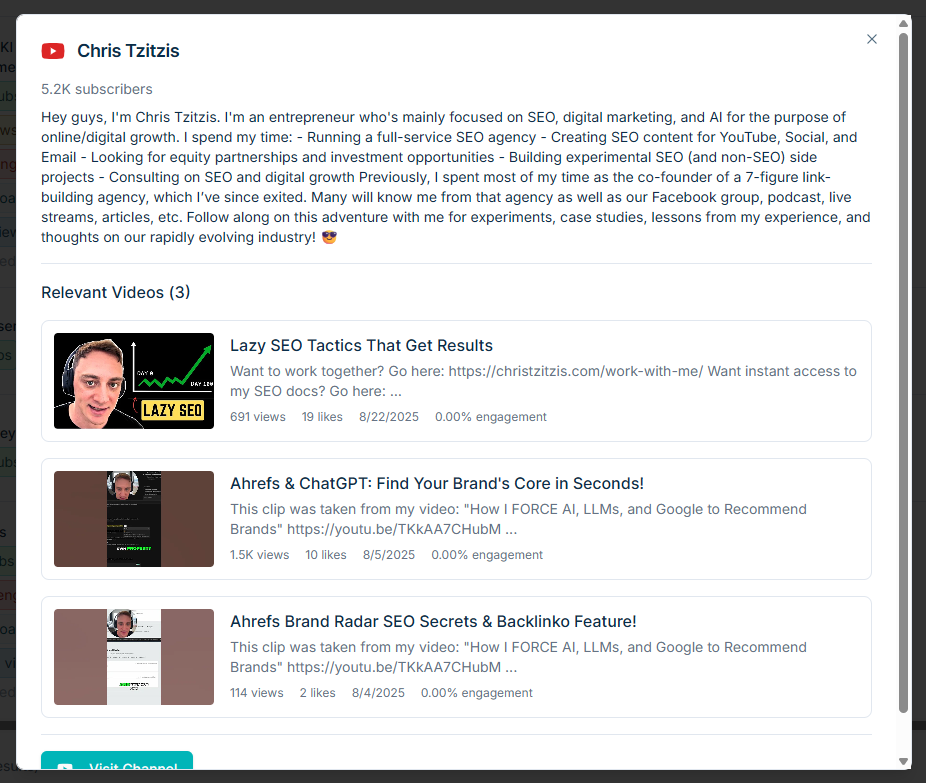Click the 8/5/2025 upload date
This screenshot has height=783, width=926.
389,555
